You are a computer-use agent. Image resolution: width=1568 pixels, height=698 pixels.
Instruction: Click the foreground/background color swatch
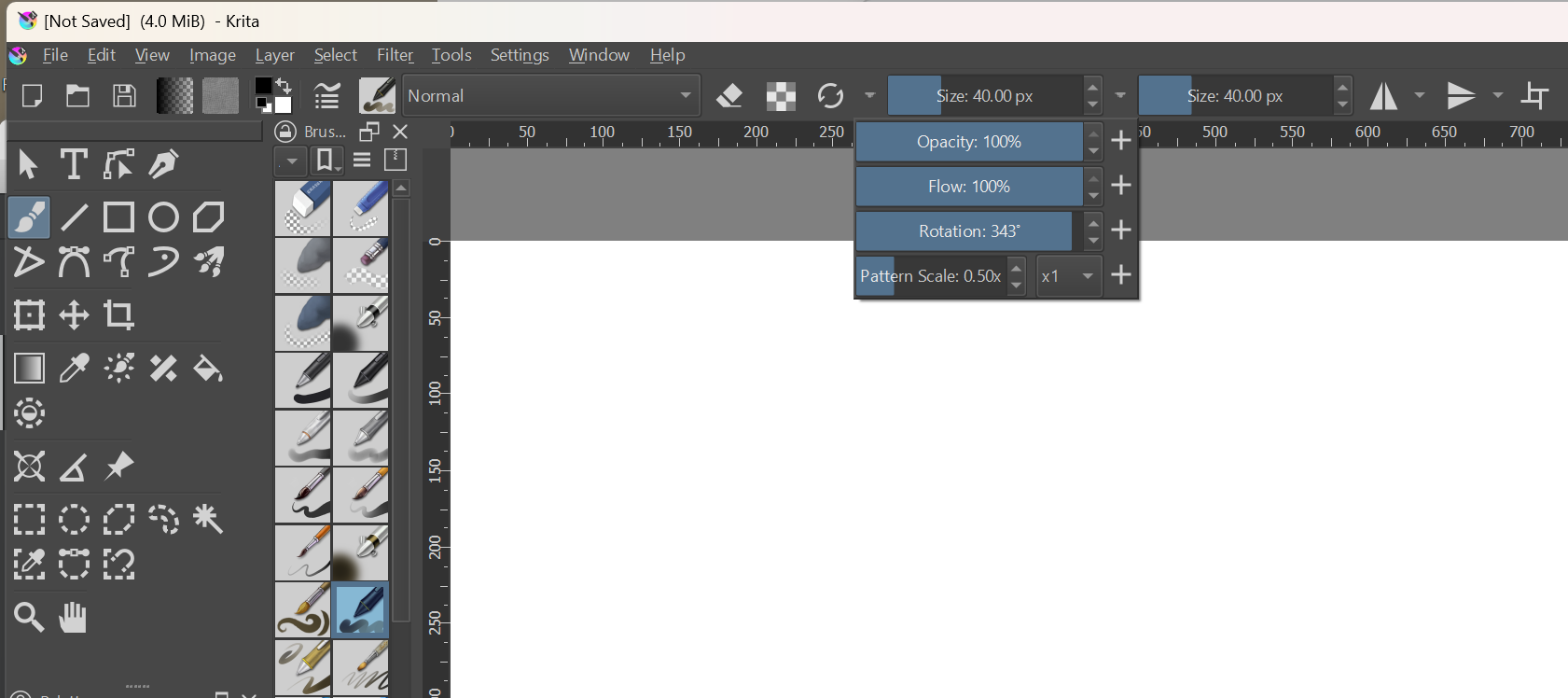point(273,95)
